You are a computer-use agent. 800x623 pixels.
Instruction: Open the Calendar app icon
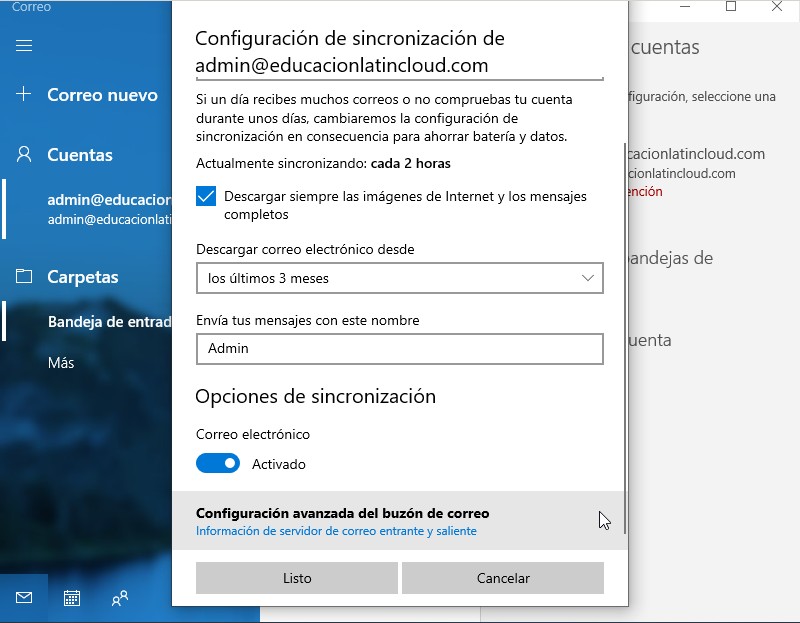[x=72, y=597]
